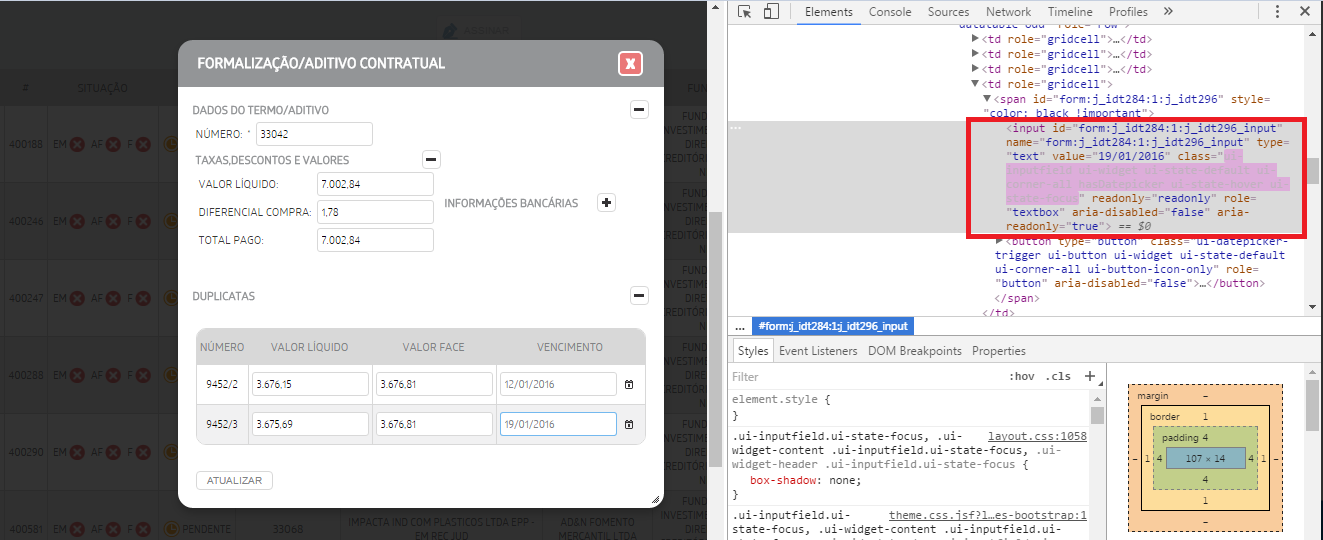This screenshot has width=1323, height=540.
Task: Toggle the .cls class editor button
Action: coord(1058,377)
